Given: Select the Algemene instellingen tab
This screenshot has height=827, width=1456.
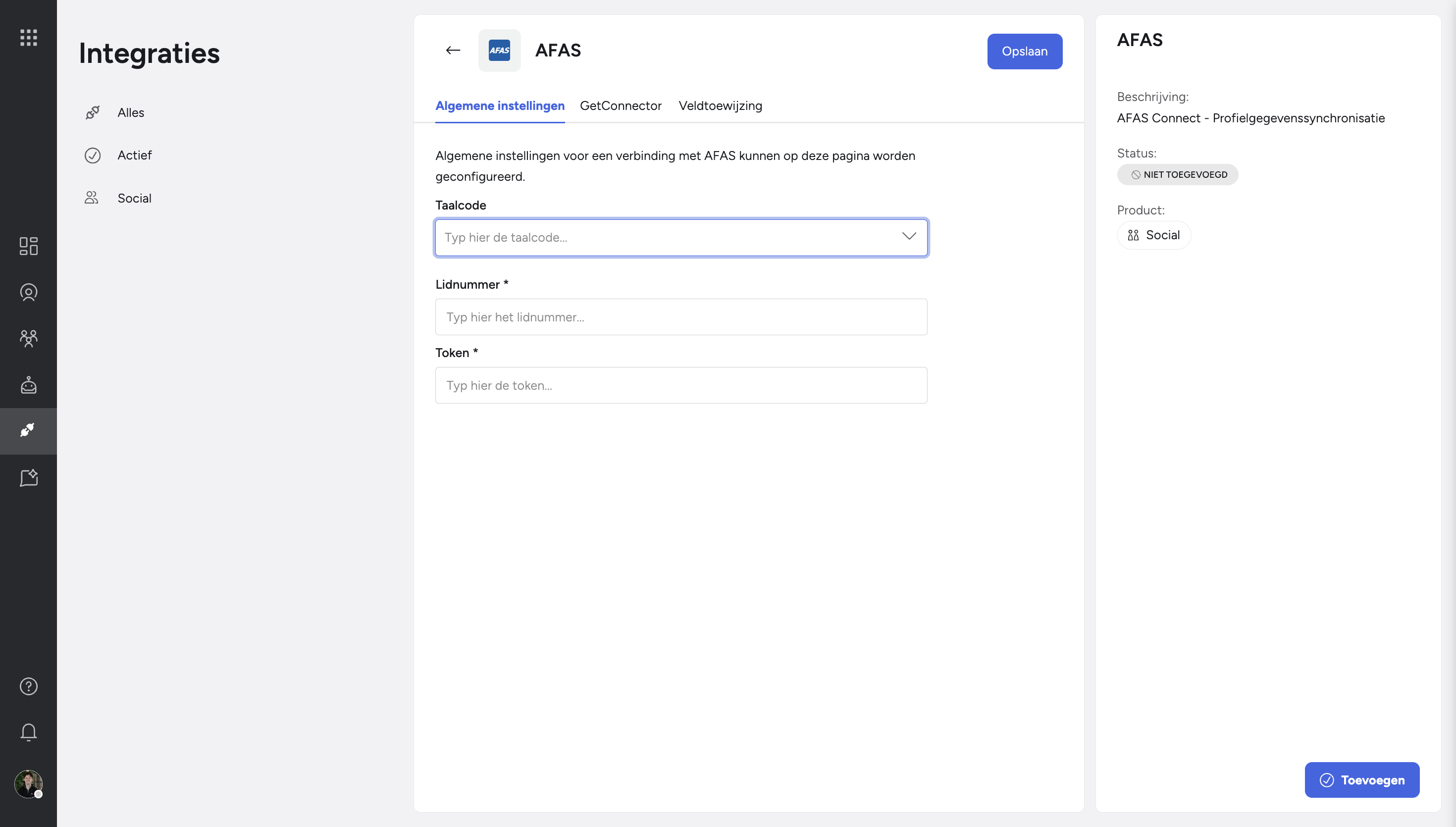Looking at the screenshot, I should pyautogui.click(x=500, y=105).
